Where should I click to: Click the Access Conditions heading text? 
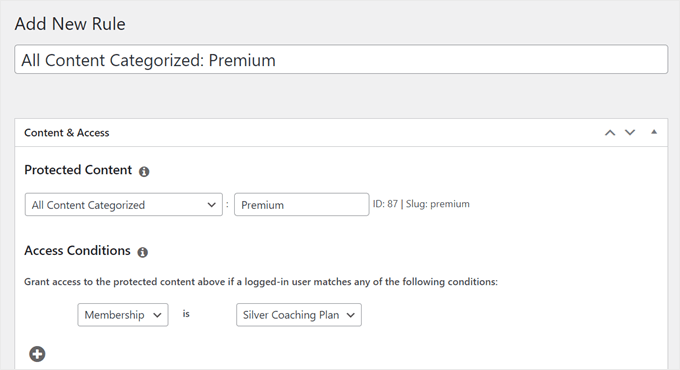[77, 251]
